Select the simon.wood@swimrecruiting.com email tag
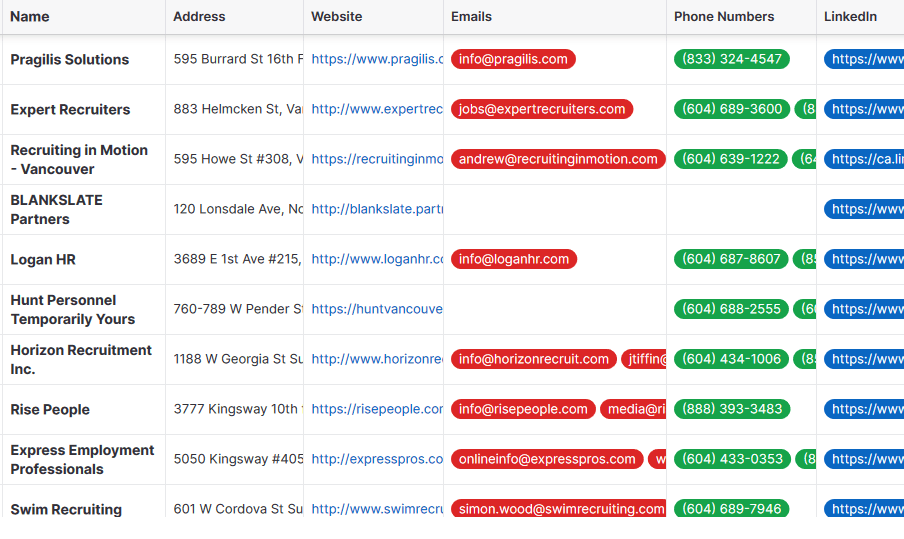This screenshot has width=904, height=539. click(559, 508)
